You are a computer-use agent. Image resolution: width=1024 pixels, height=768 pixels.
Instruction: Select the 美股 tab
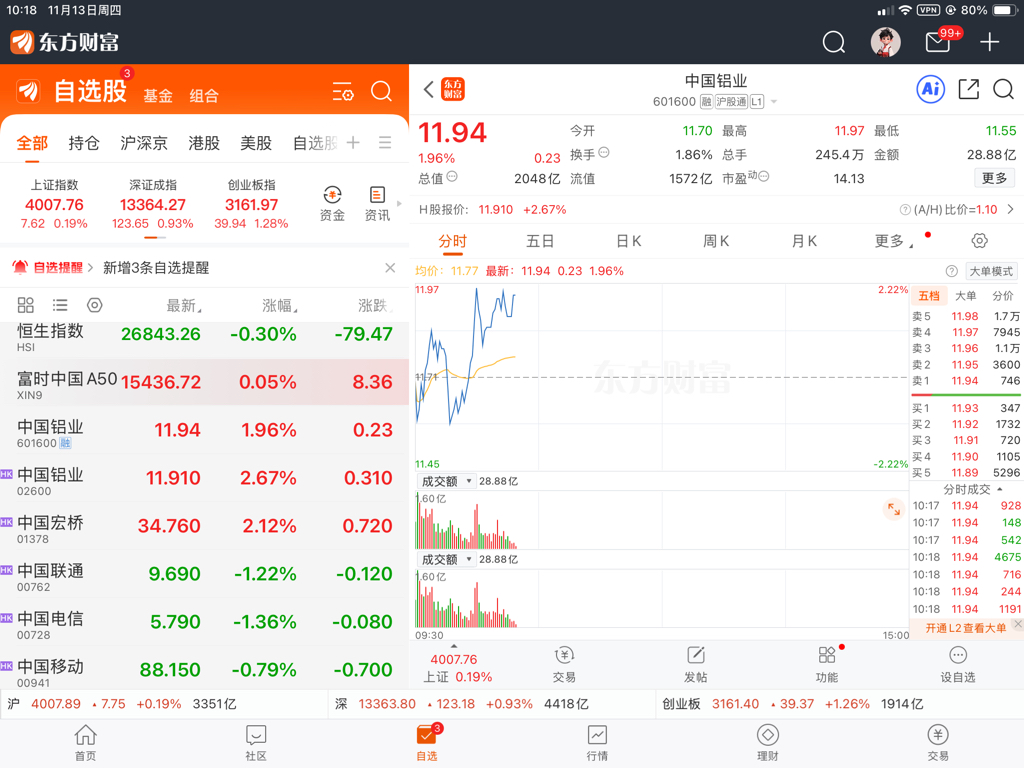tap(256, 143)
